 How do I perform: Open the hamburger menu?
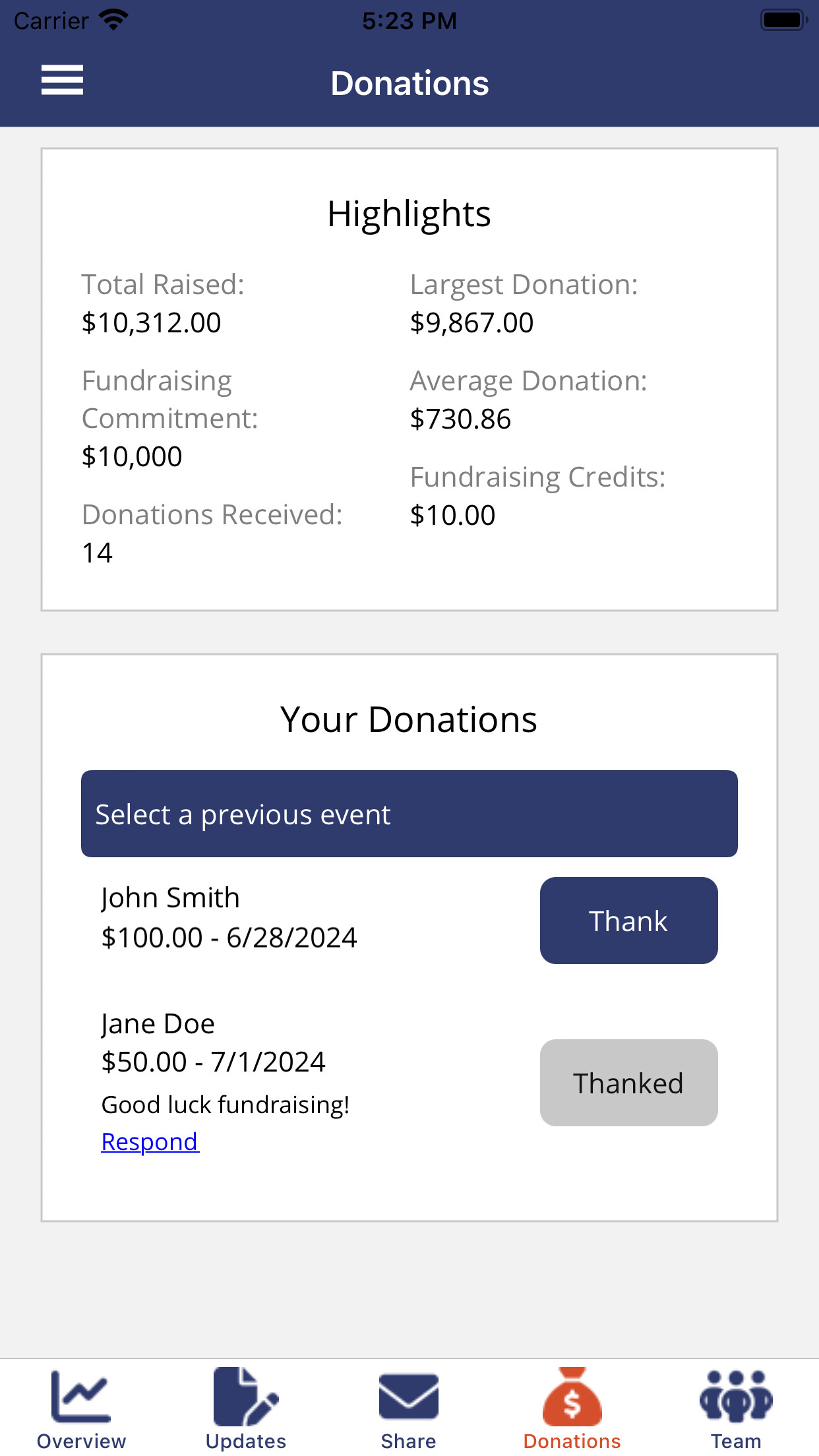62,80
